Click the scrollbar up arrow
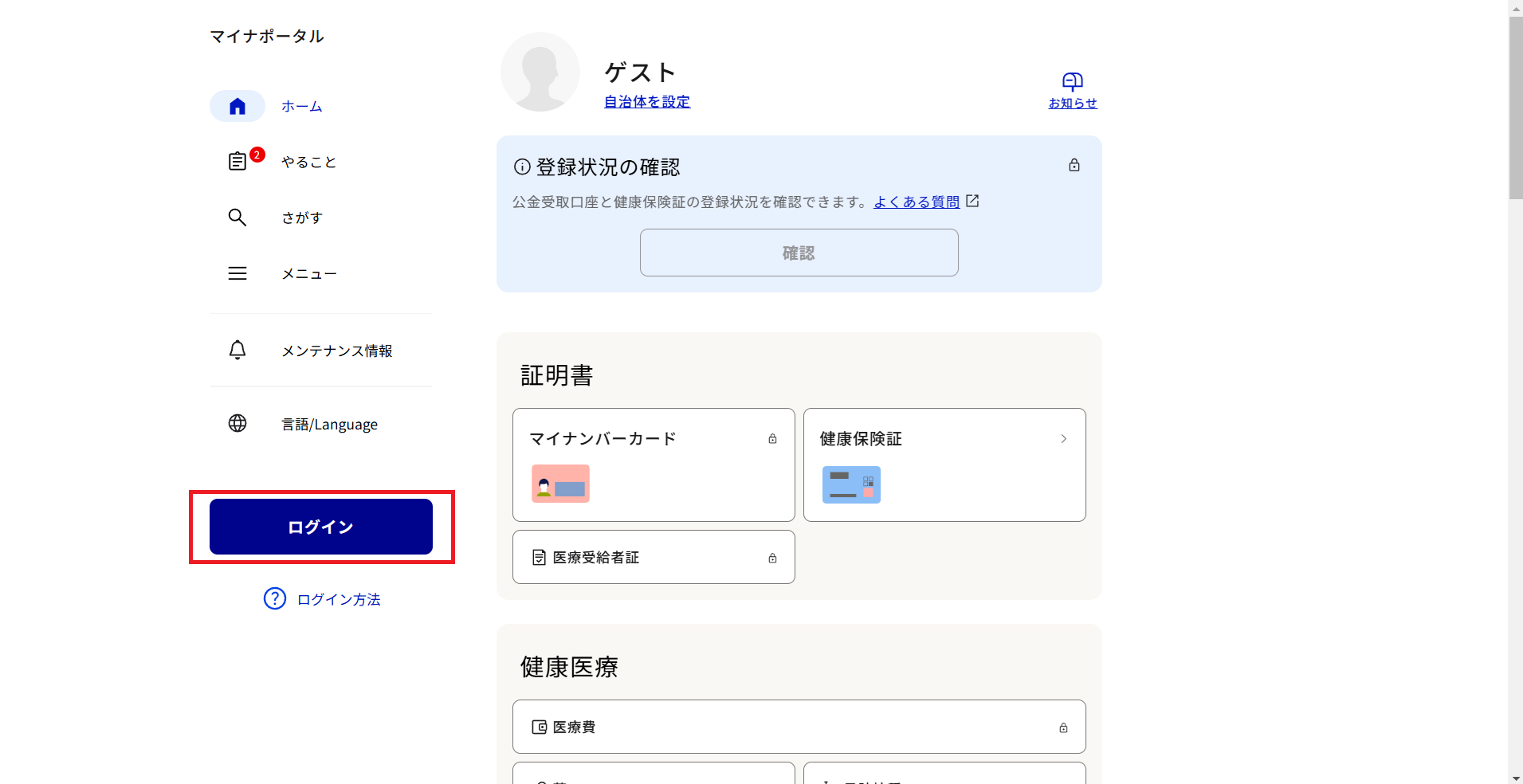This screenshot has width=1523, height=784. tap(1514, 8)
